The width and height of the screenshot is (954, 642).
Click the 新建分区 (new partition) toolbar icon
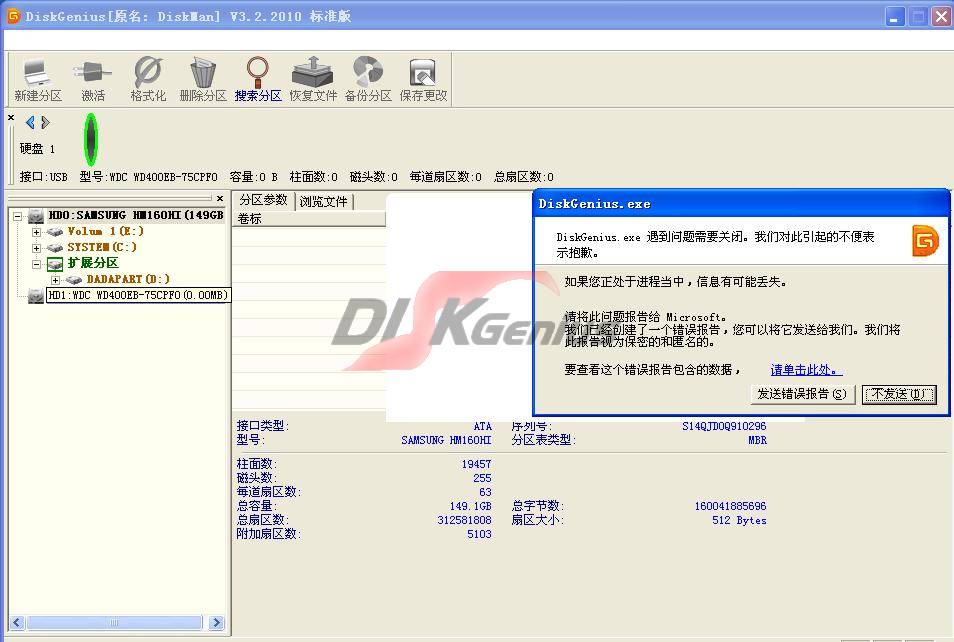(x=38, y=80)
